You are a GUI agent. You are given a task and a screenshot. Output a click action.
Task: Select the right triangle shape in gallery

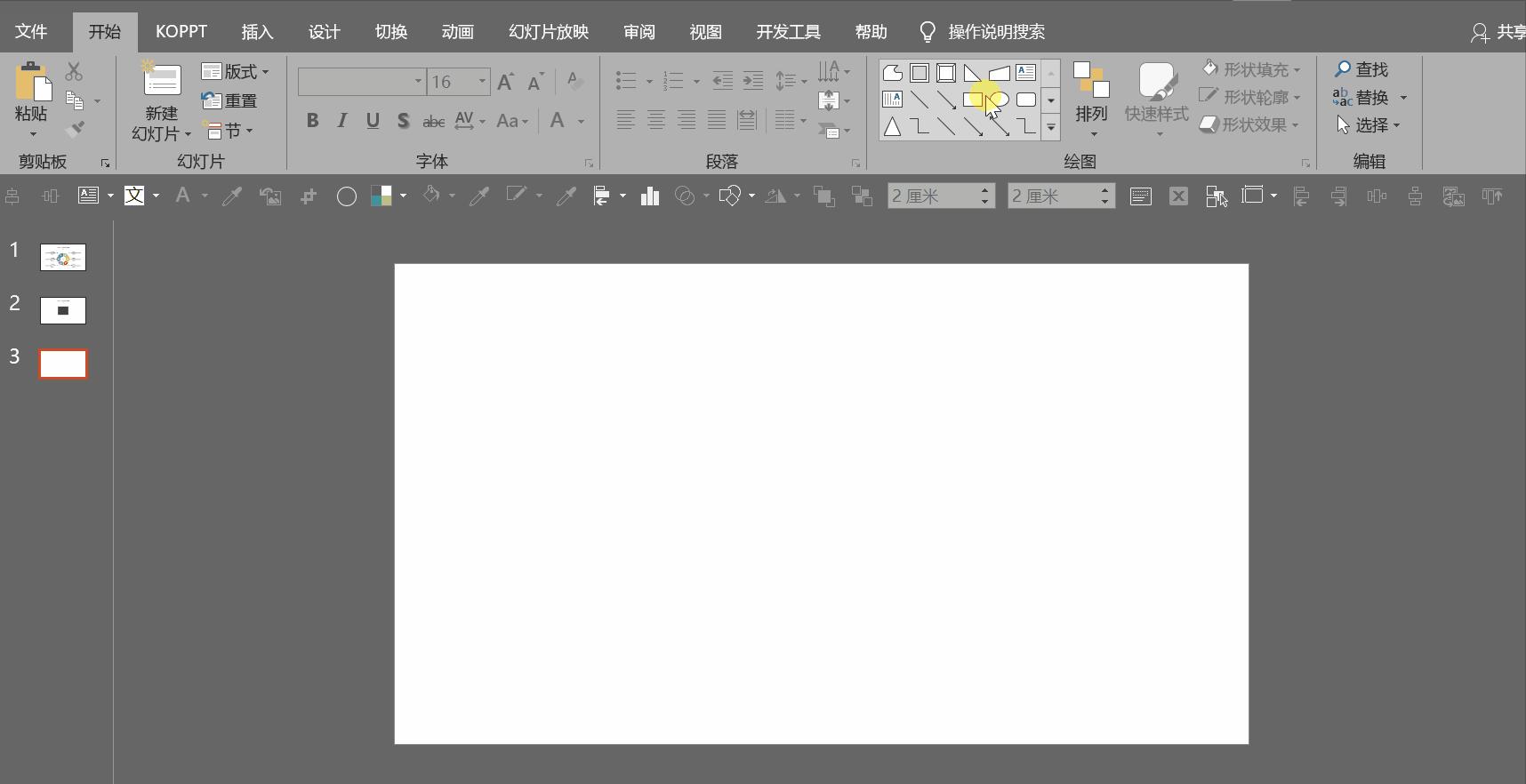[972, 73]
